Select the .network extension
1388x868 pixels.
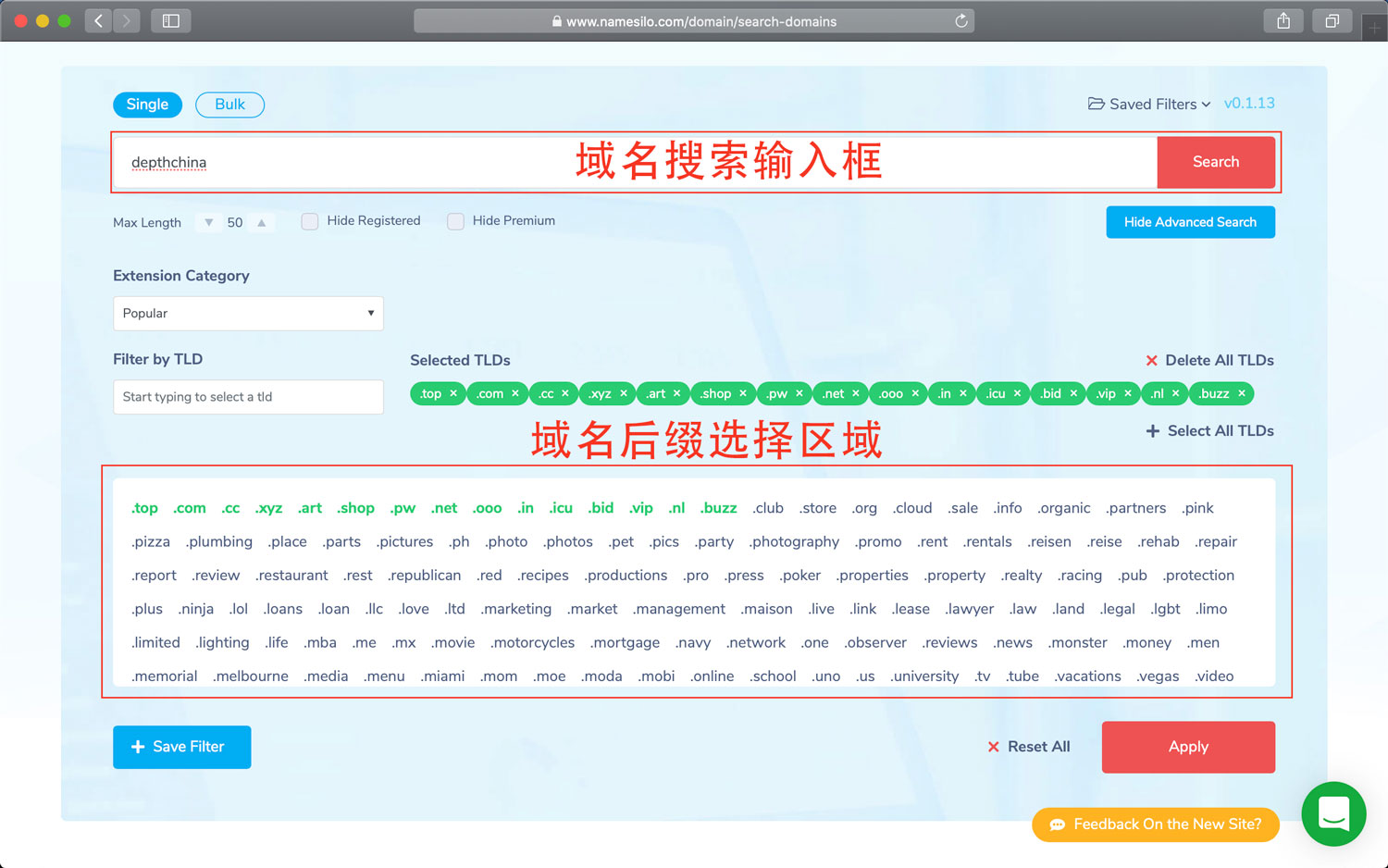755,642
